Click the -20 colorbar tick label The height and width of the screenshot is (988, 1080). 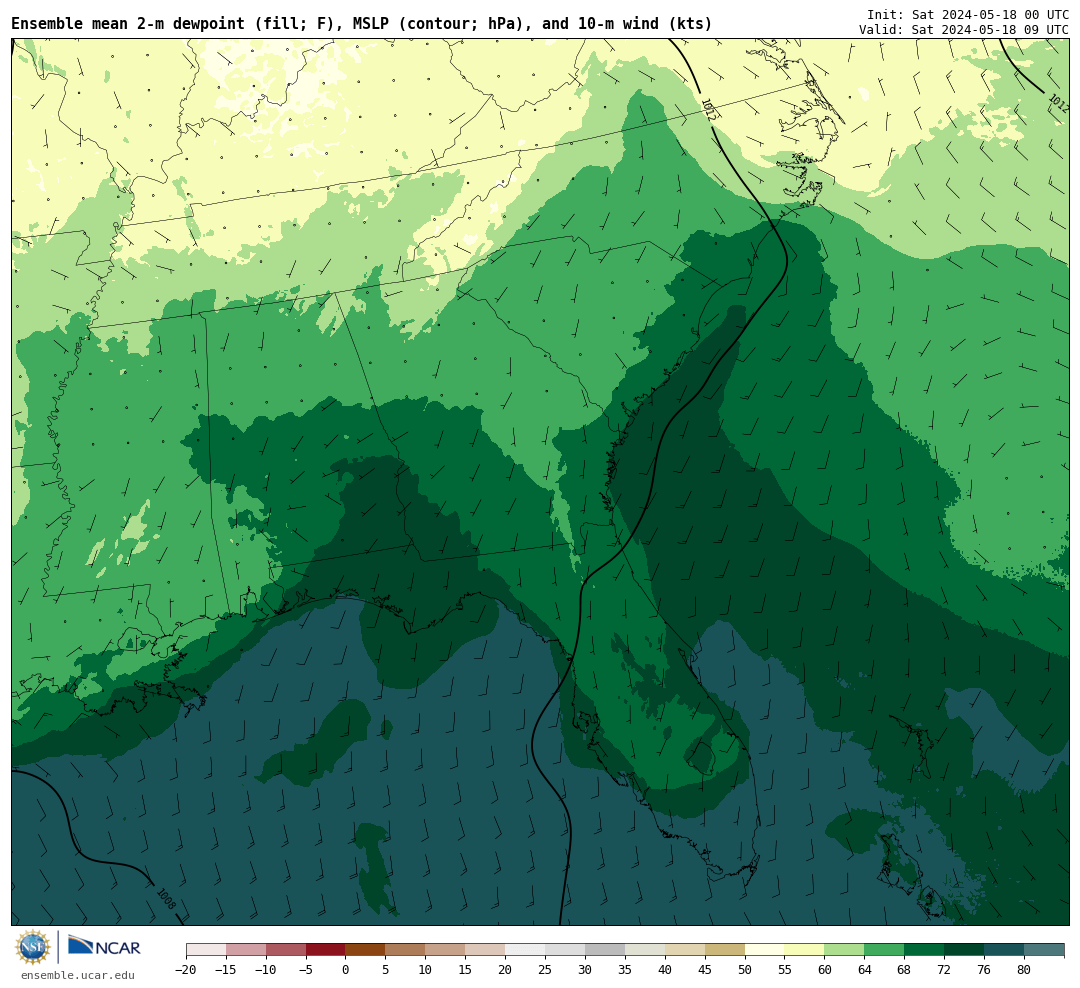tap(186, 970)
